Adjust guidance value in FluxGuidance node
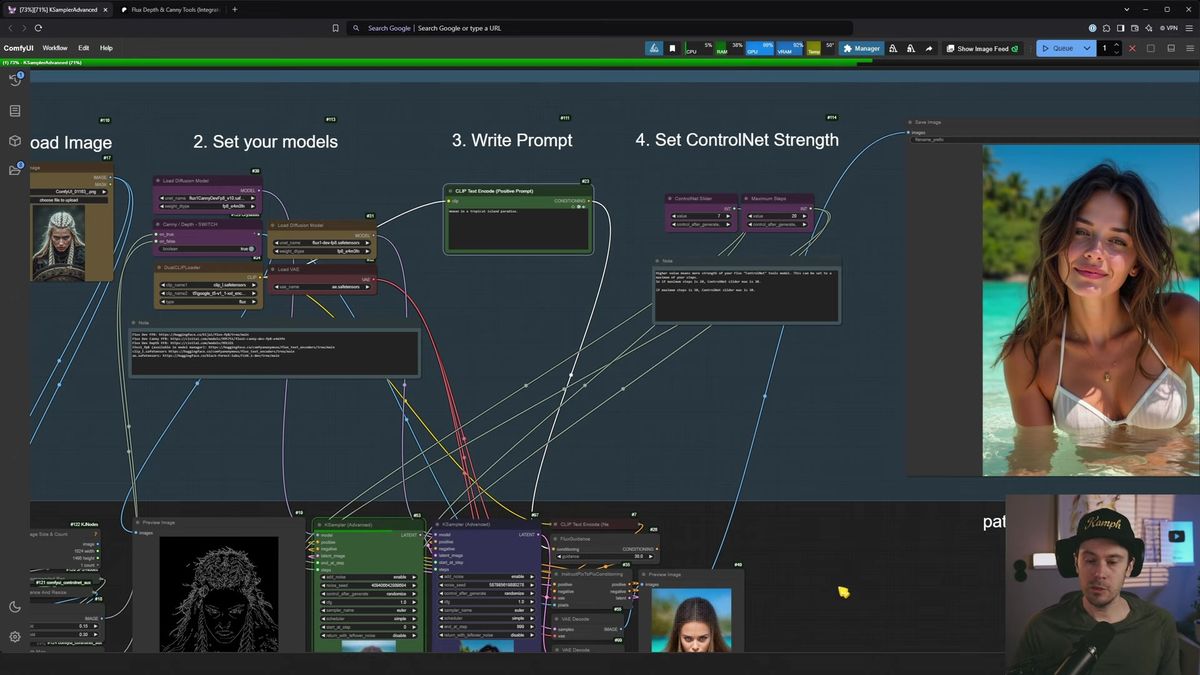 coord(604,557)
